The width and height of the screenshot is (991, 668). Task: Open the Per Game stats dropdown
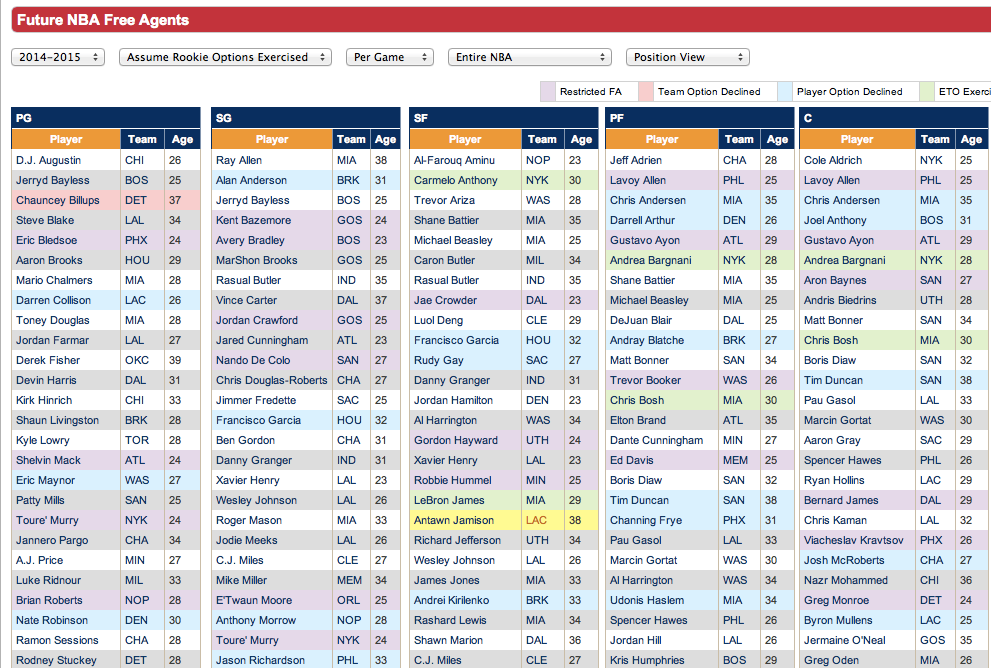coord(390,57)
